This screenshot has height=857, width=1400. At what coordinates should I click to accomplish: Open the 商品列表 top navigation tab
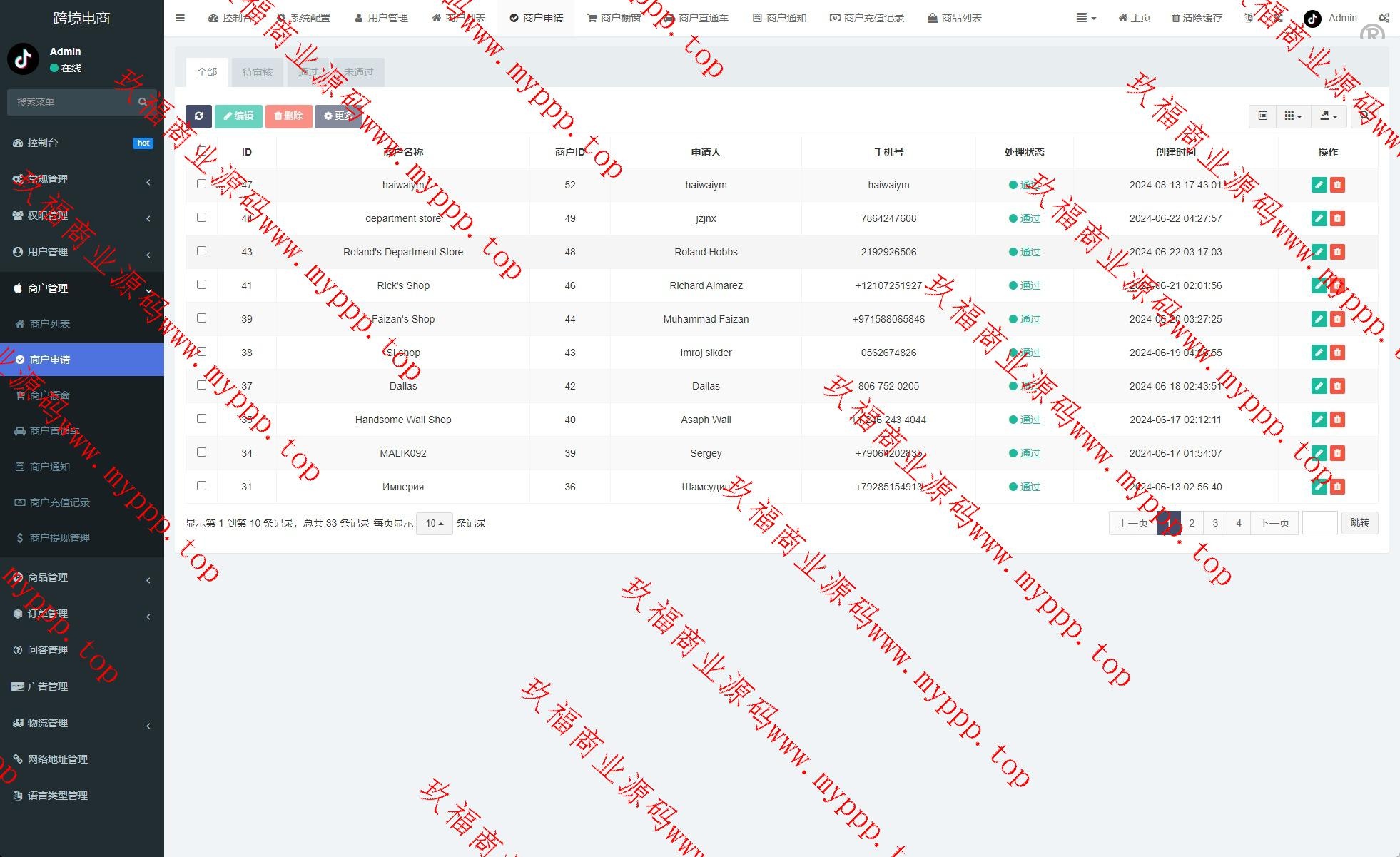(954, 18)
